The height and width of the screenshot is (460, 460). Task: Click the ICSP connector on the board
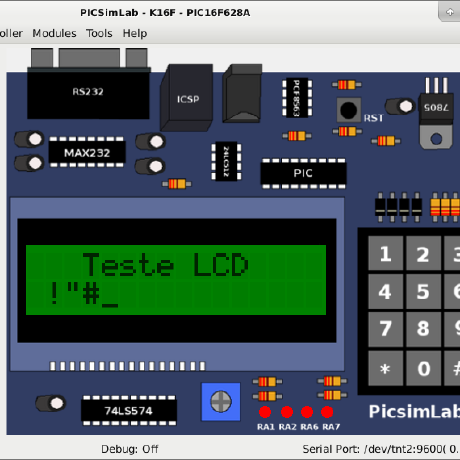(187, 97)
